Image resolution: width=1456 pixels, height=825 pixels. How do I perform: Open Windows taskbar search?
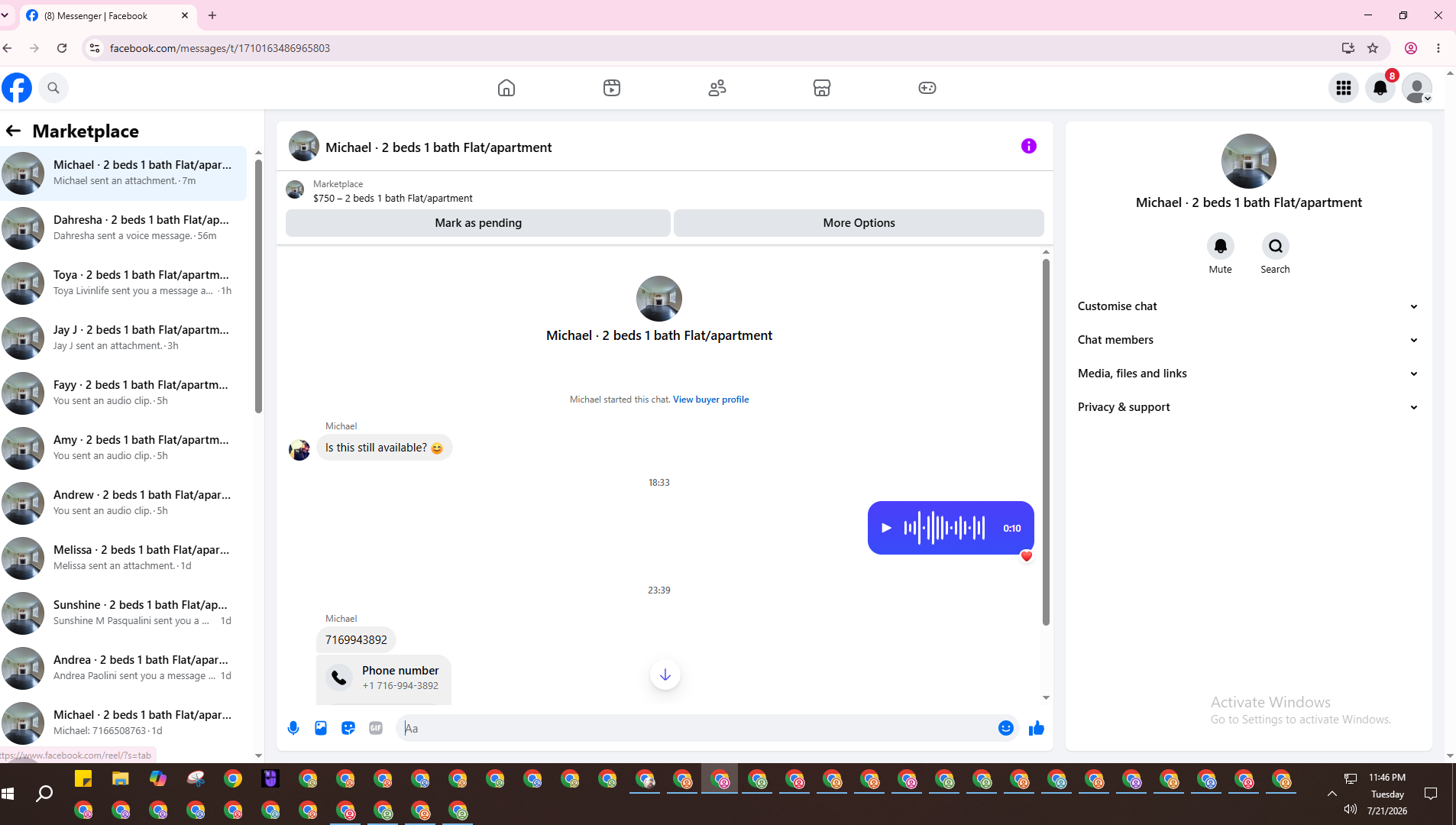(44, 794)
